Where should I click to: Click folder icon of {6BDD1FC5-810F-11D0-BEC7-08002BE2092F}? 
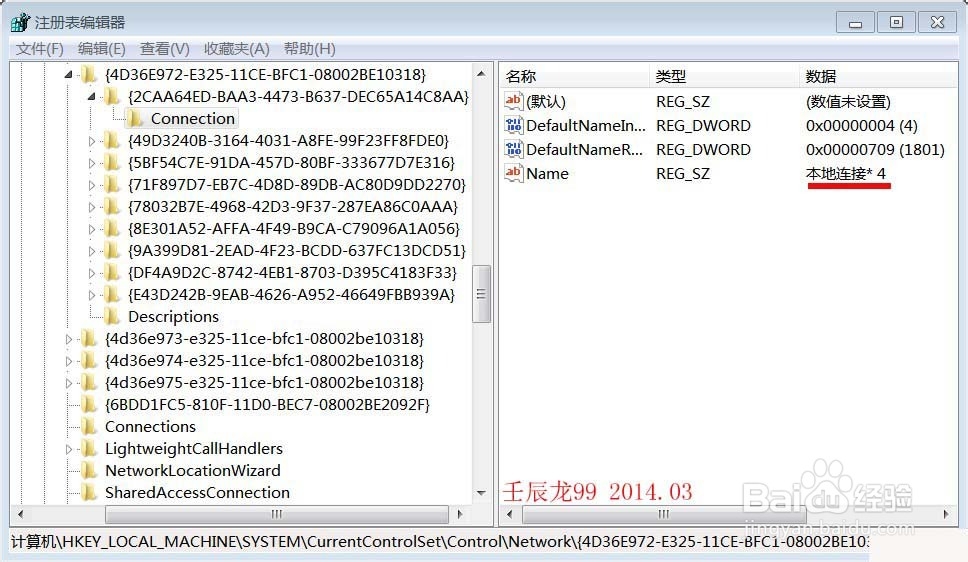(89, 405)
